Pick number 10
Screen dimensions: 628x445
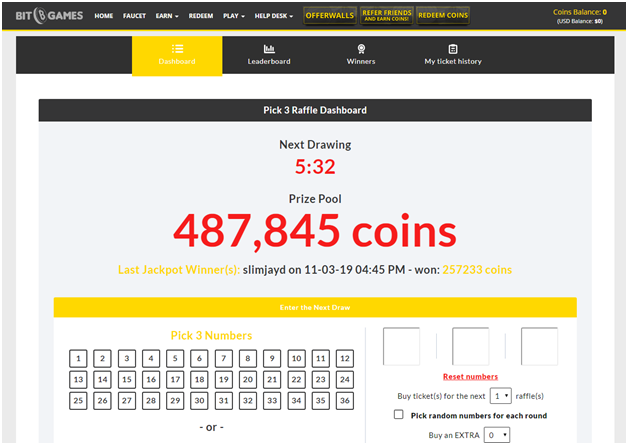296,358
